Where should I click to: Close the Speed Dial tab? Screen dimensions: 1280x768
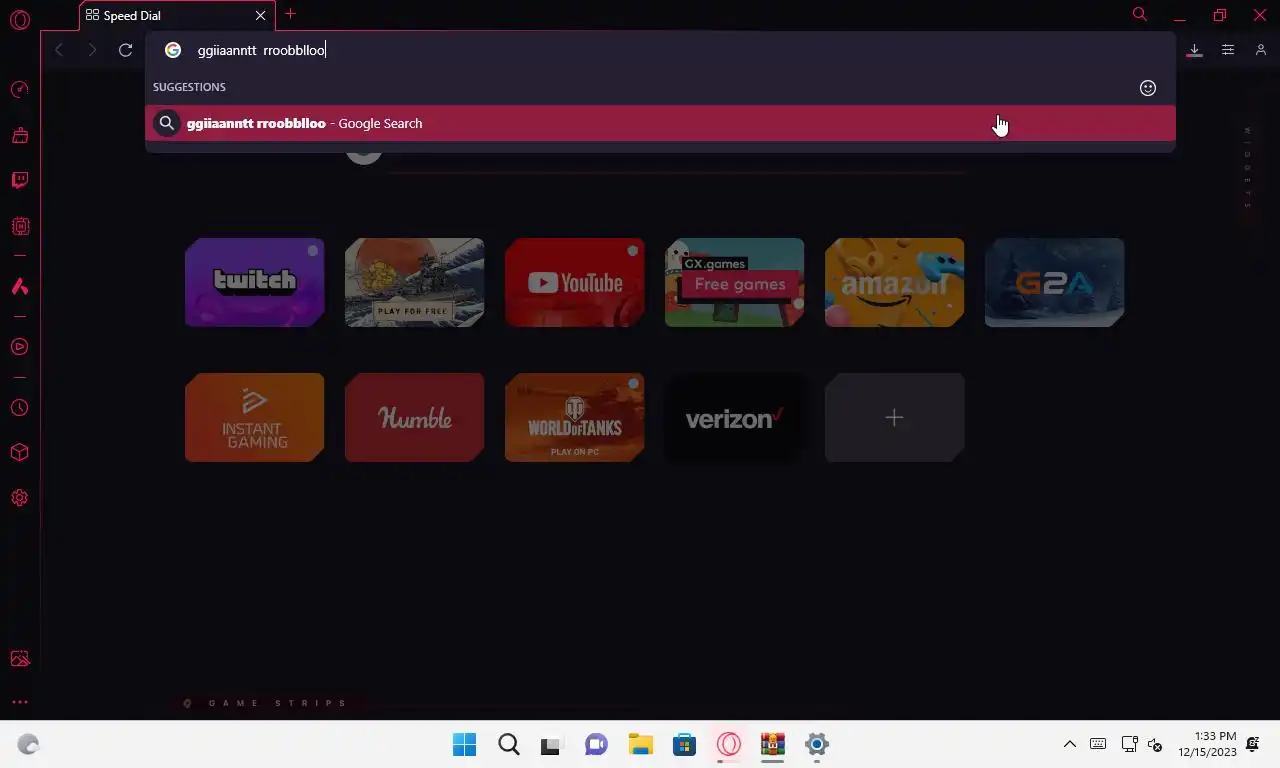coord(261,16)
